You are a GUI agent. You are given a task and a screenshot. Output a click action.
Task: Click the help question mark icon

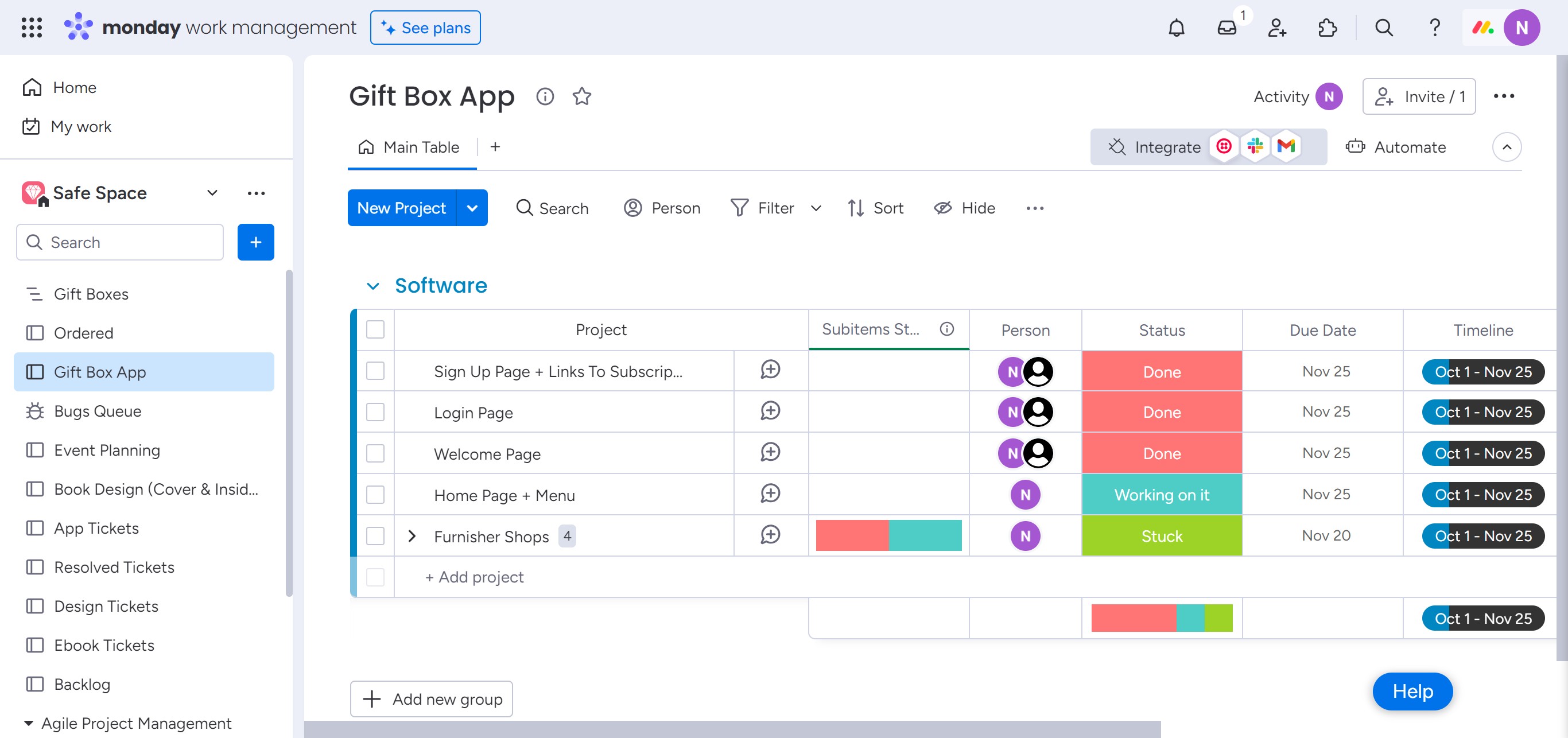pos(1435,28)
